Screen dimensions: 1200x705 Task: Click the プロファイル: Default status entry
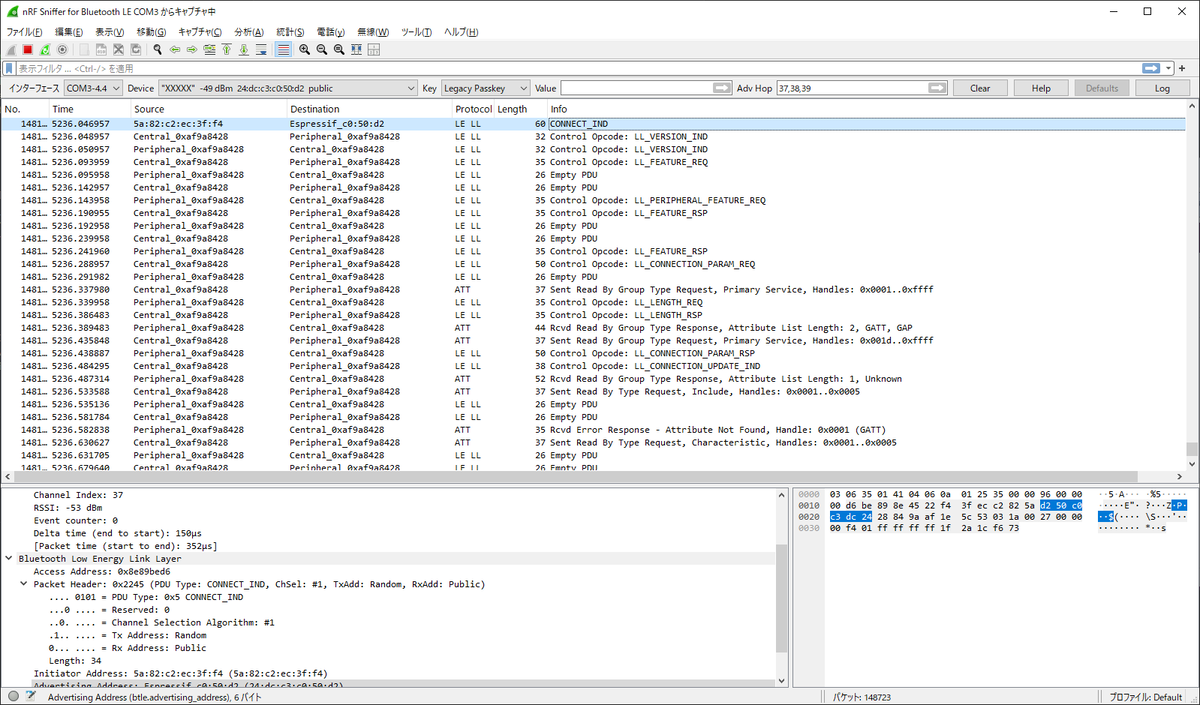(1146, 696)
